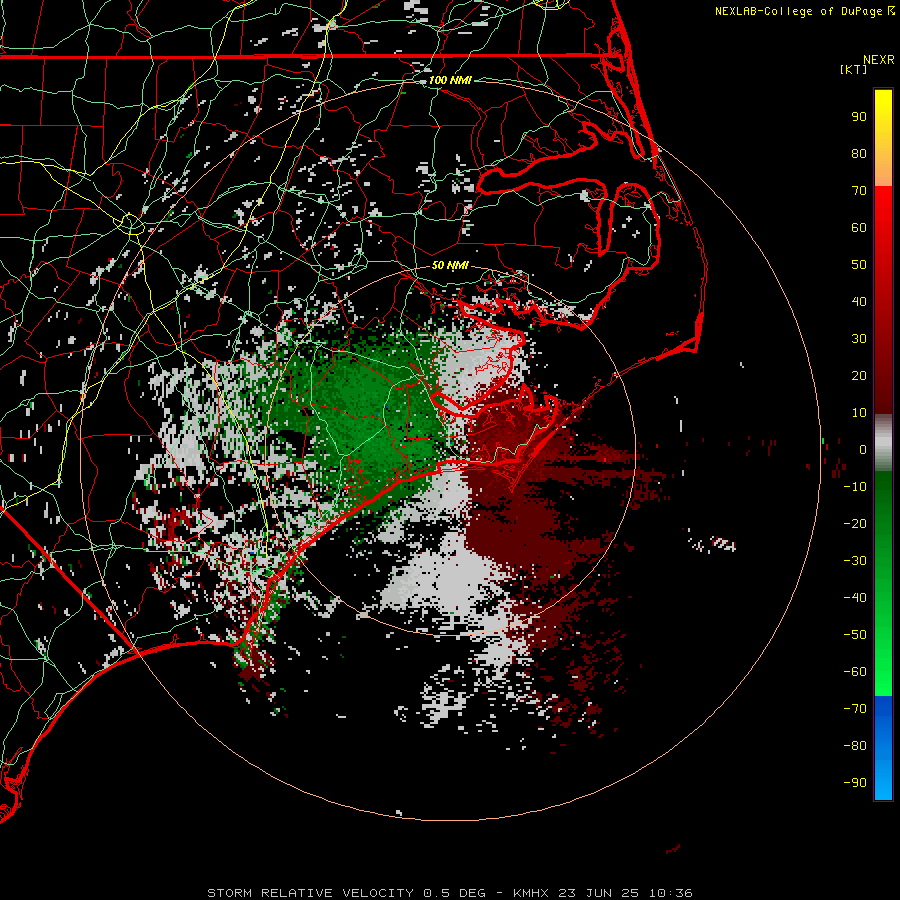This screenshot has height=900, width=900.
Task: Click the -30 value on the velocity scale
Action: 855,561
